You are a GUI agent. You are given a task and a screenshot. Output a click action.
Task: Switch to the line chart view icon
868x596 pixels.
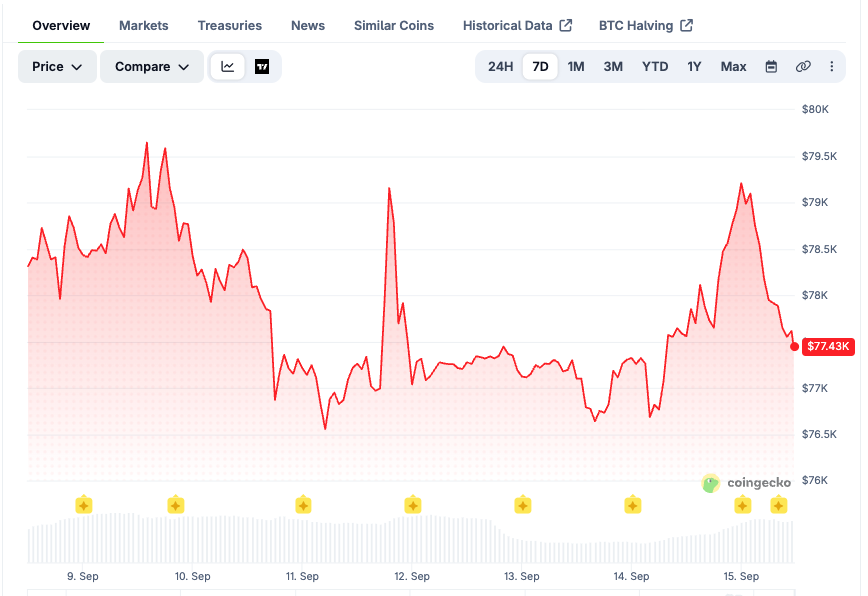pos(228,66)
